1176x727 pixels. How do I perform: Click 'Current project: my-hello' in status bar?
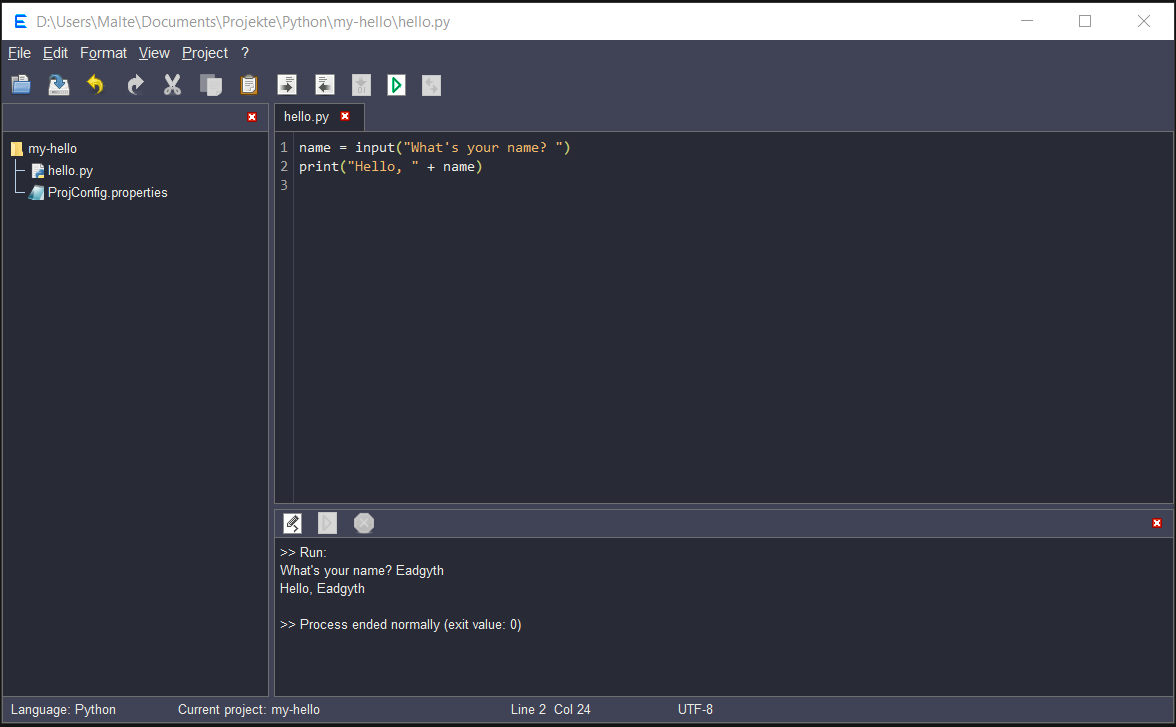tap(249, 710)
